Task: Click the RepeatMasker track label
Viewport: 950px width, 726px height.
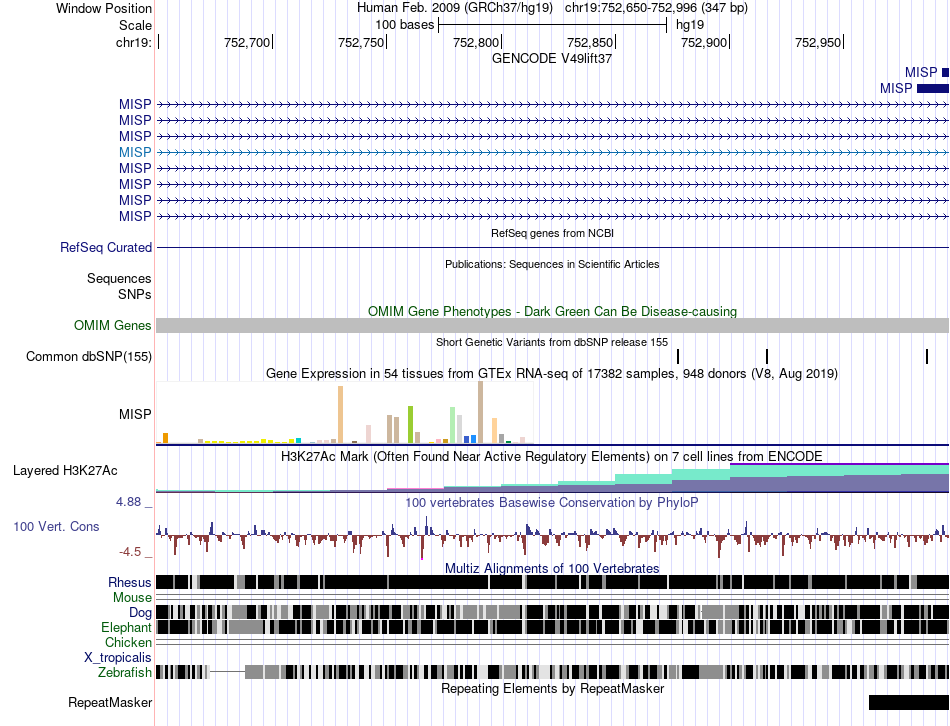Action: (x=110, y=703)
